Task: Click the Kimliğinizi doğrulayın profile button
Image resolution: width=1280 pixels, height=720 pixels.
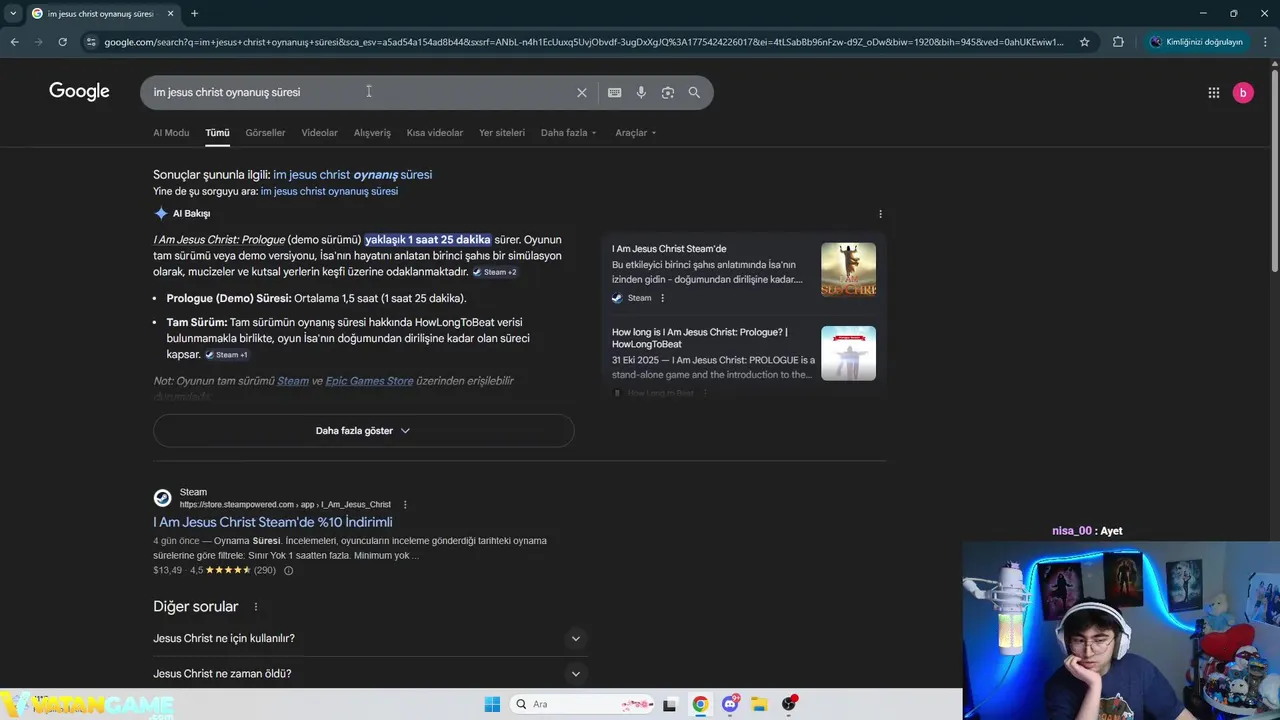Action: [x=1196, y=42]
